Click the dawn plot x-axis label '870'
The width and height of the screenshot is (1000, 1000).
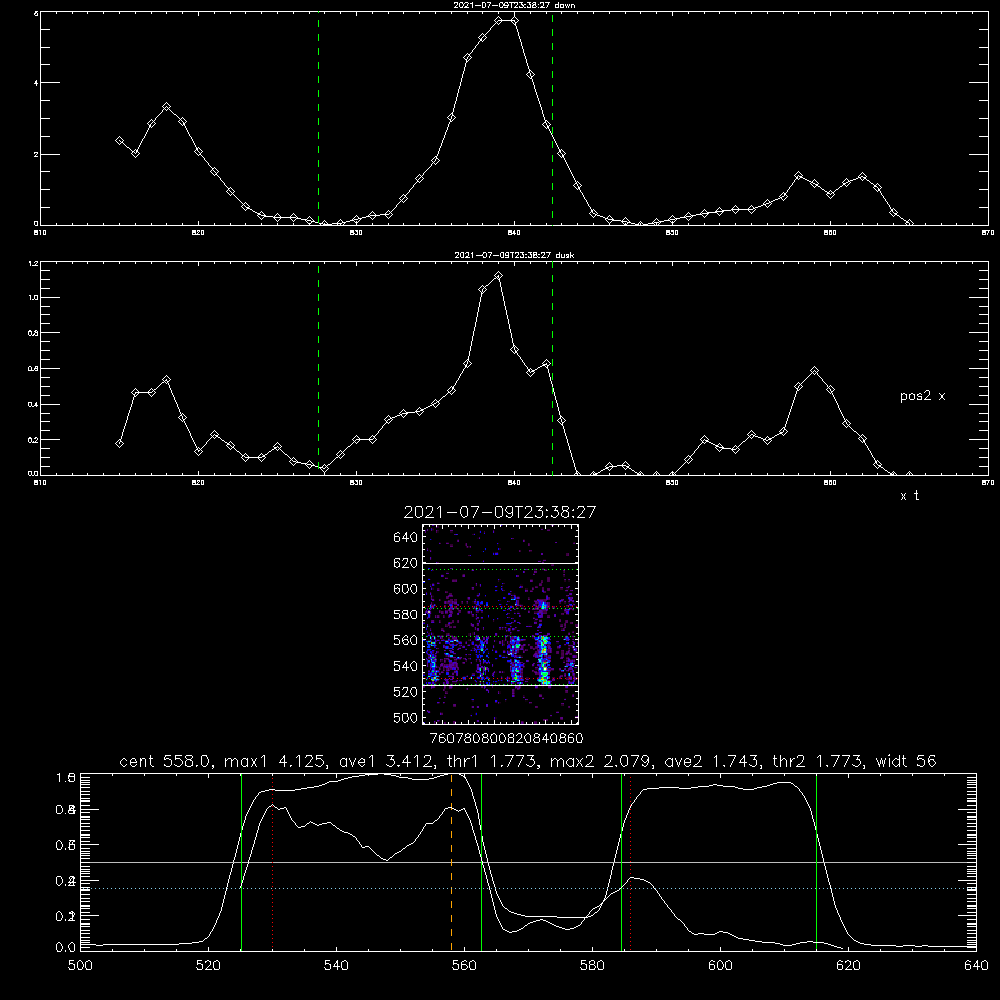coord(988,233)
